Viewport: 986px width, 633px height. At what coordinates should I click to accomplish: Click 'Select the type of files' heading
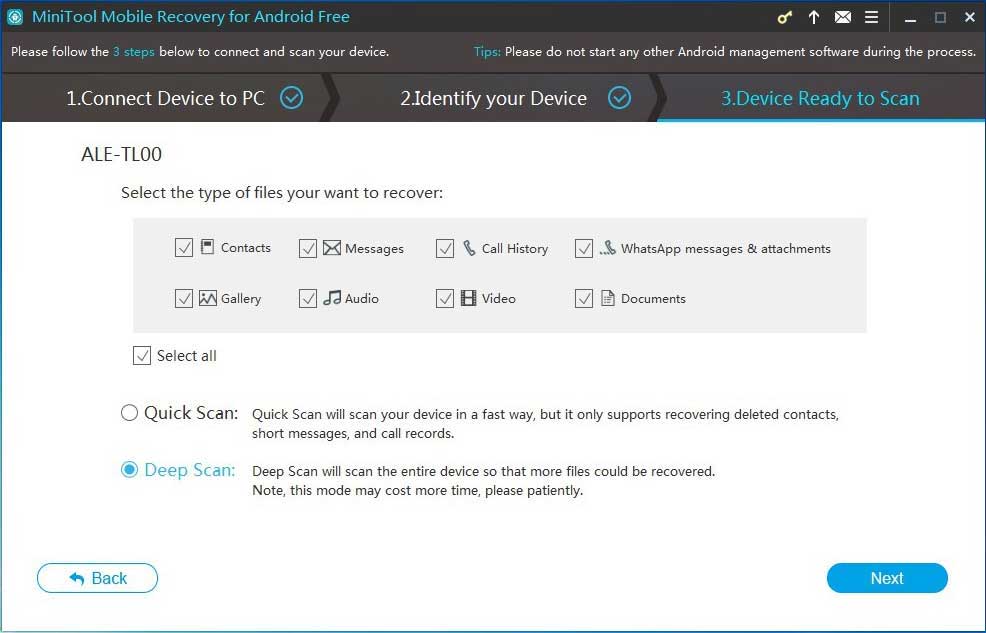point(282,192)
